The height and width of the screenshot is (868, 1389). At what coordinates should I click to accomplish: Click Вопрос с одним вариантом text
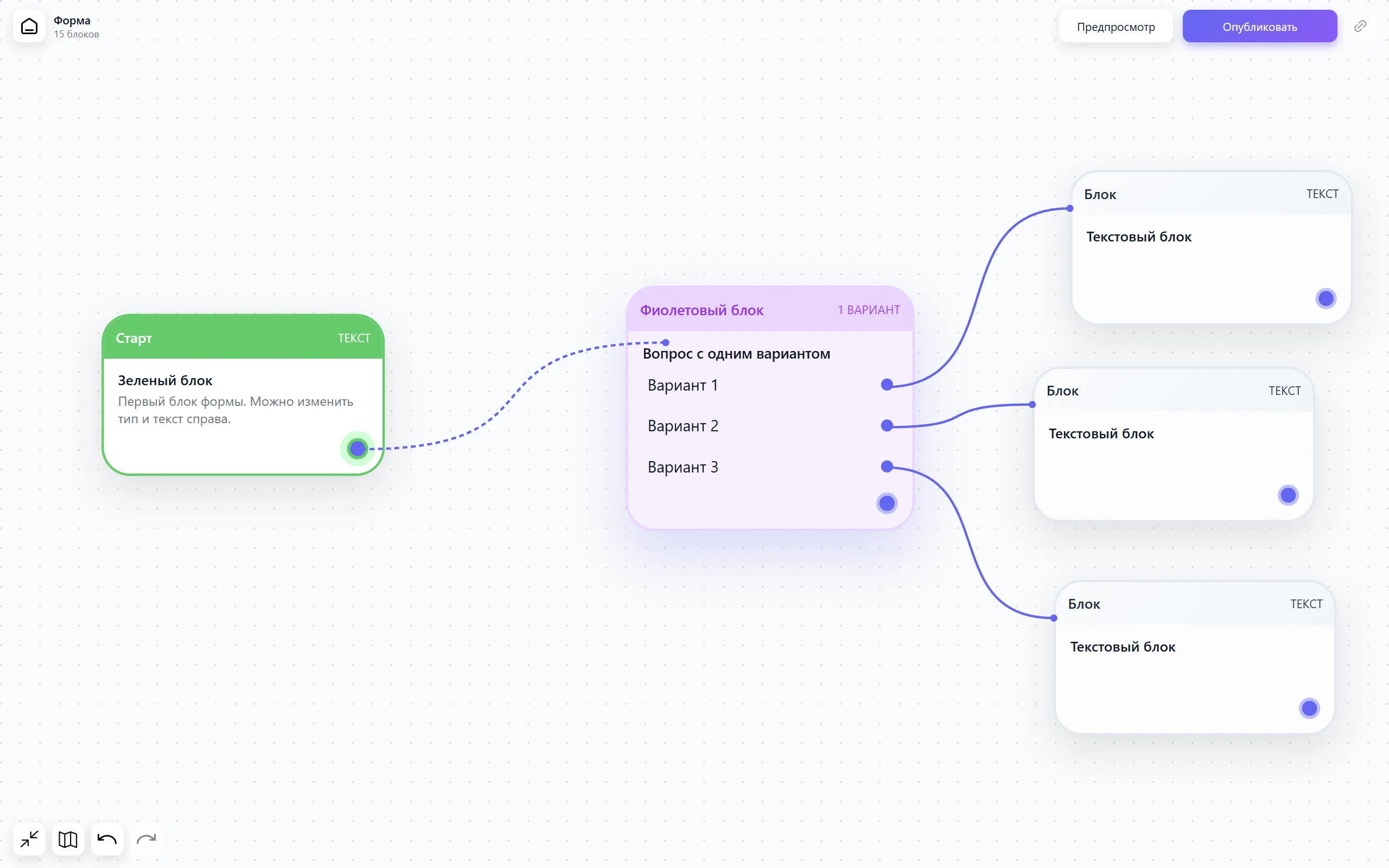tap(736, 354)
